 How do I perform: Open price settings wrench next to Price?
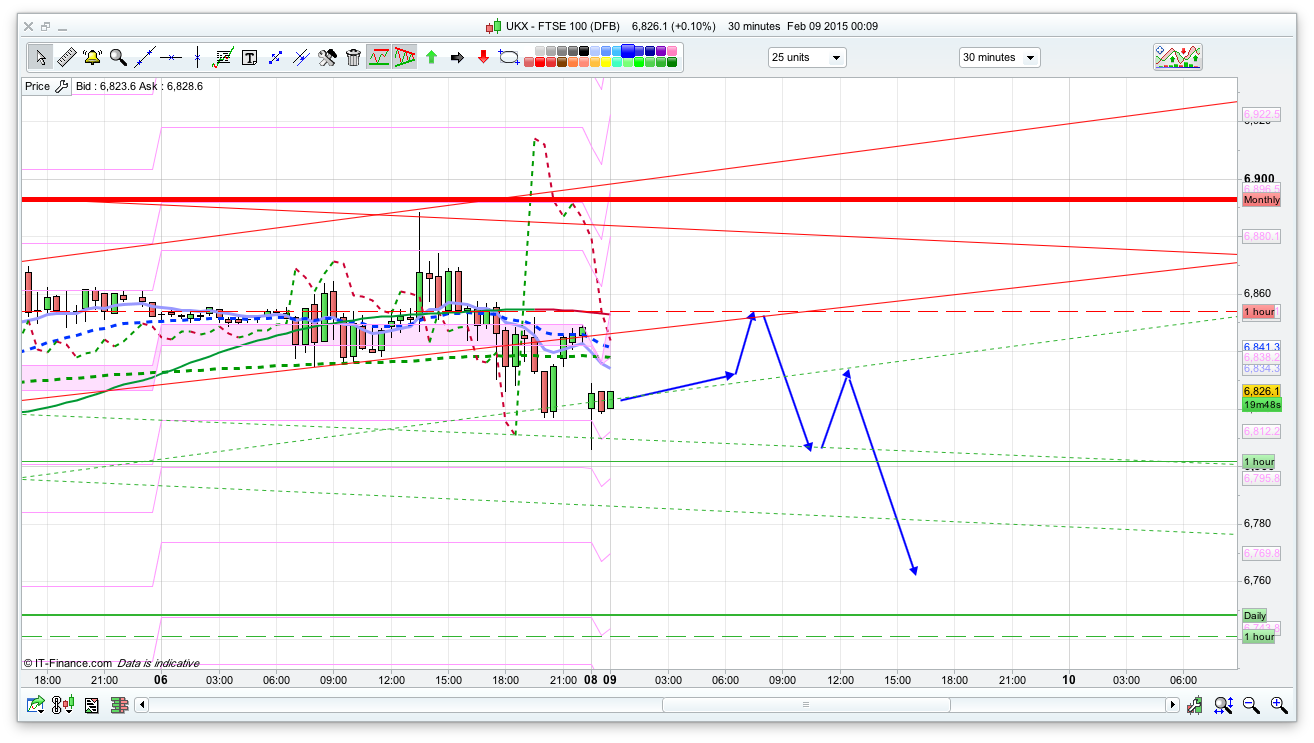[61, 86]
